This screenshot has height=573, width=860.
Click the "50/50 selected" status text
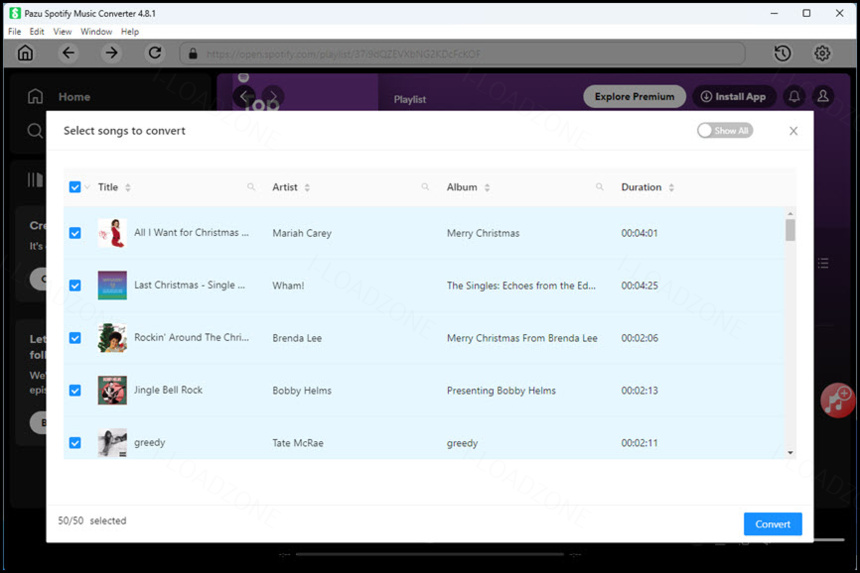[92, 521]
